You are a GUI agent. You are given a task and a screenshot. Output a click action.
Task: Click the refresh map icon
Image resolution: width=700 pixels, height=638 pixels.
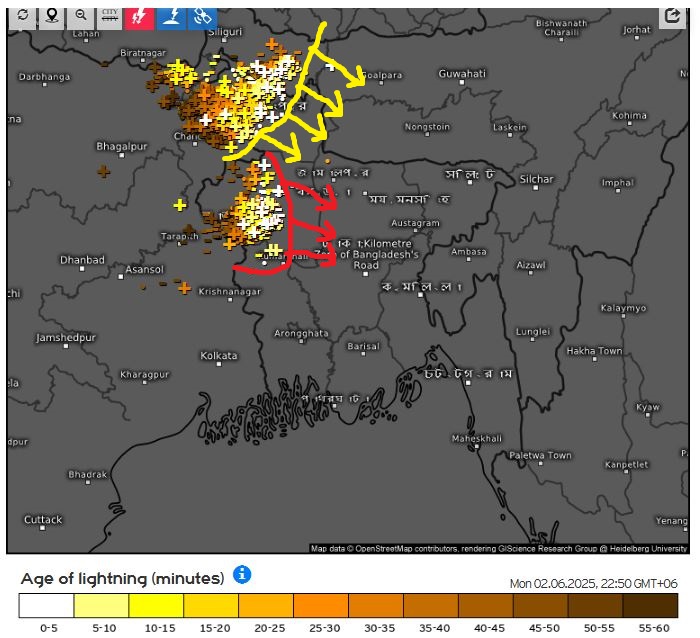click(22, 16)
